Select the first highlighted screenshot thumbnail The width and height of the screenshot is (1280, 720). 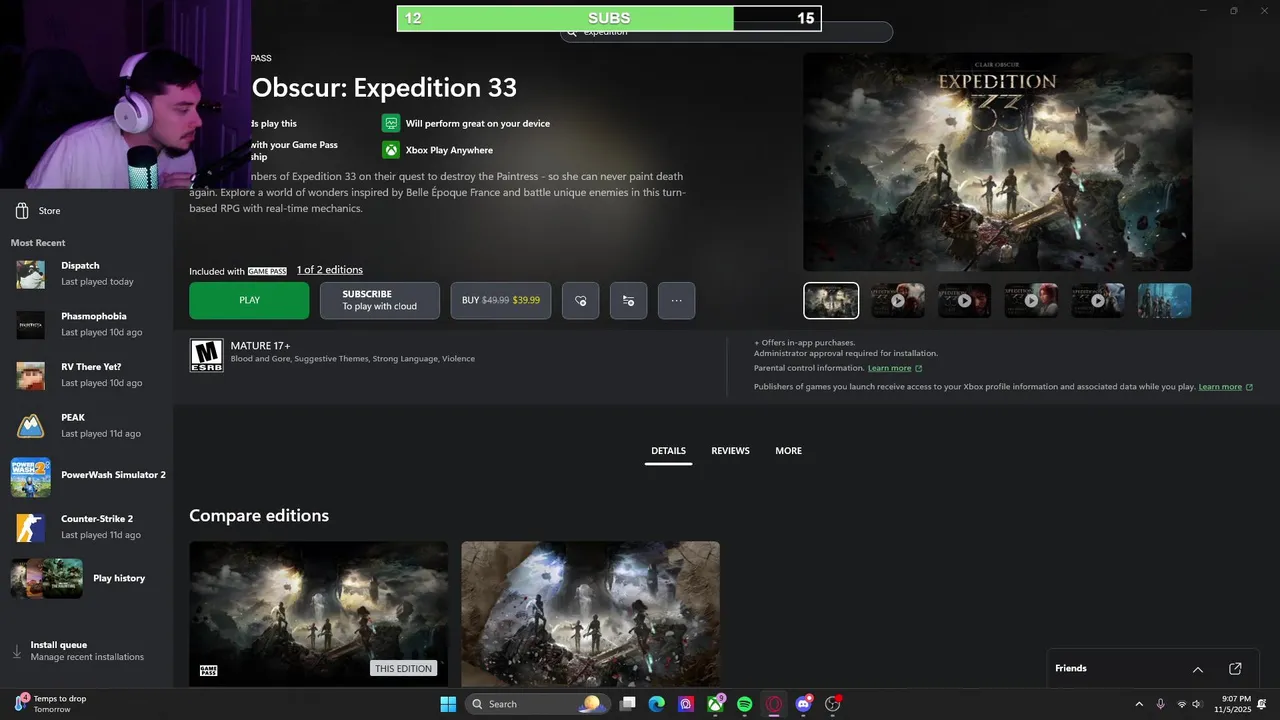click(x=831, y=301)
